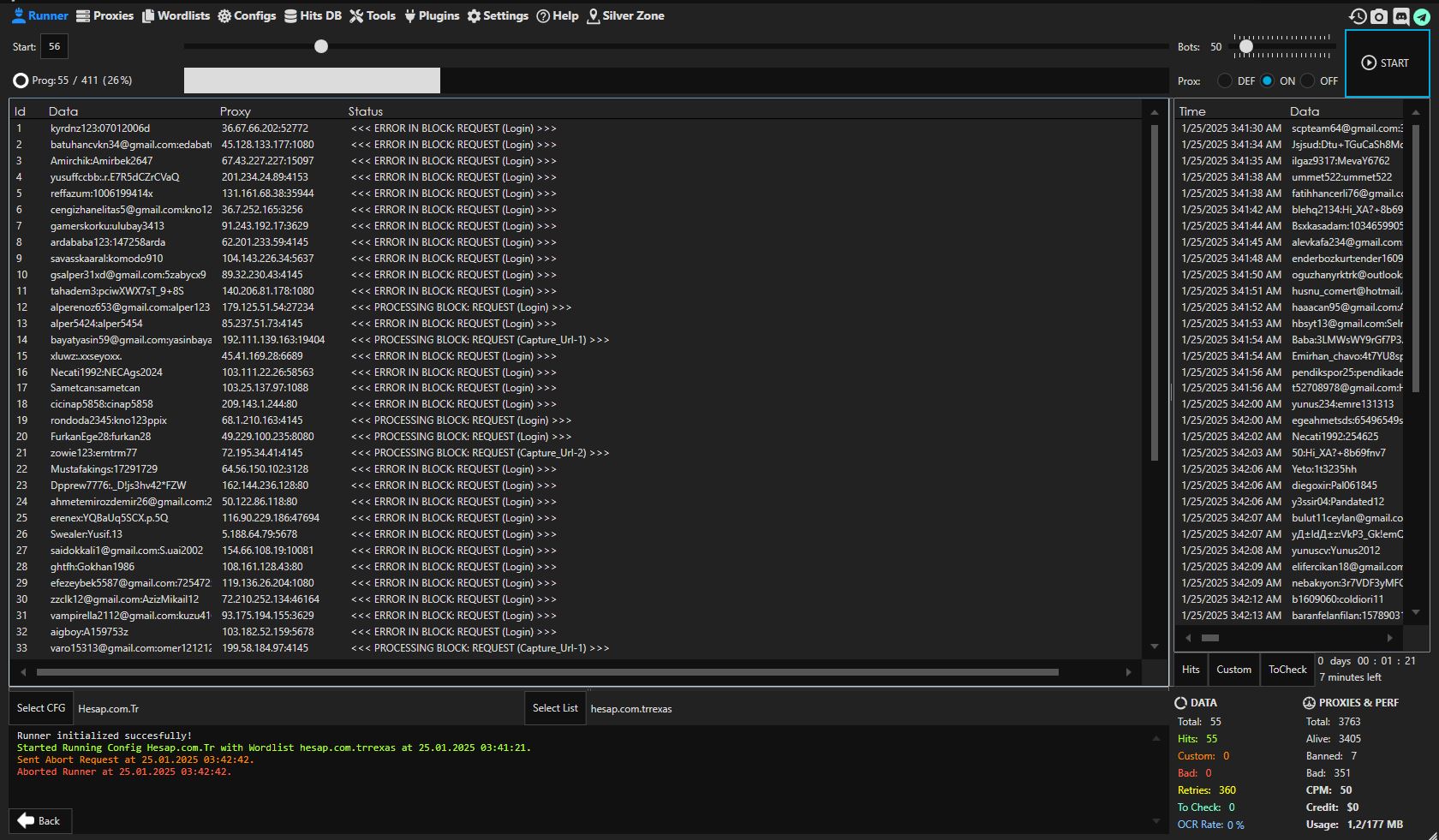Click the Status column header
Screen dimensions: 1439x840
366,111
